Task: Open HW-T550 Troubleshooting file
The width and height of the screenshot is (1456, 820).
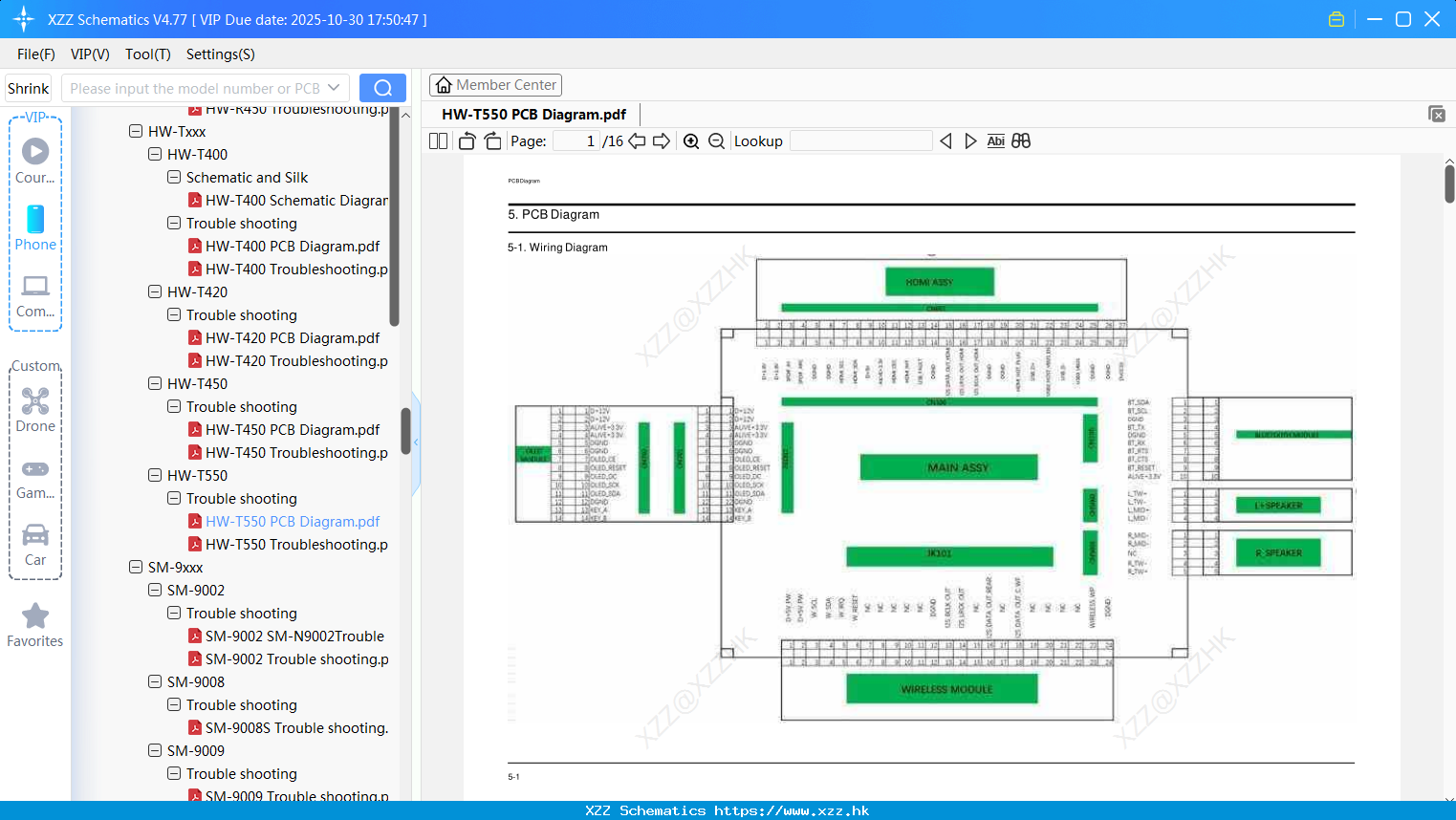Action: pyautogui.click(x=288, y=544)
